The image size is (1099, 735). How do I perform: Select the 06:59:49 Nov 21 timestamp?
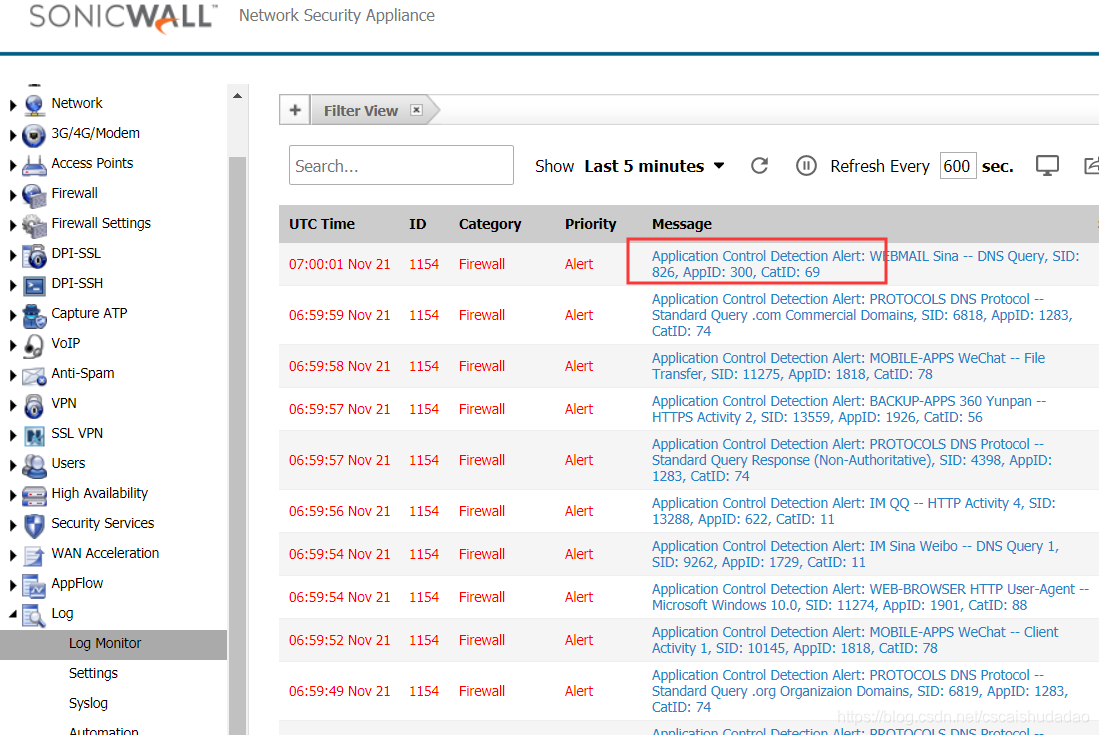[339, 692]
